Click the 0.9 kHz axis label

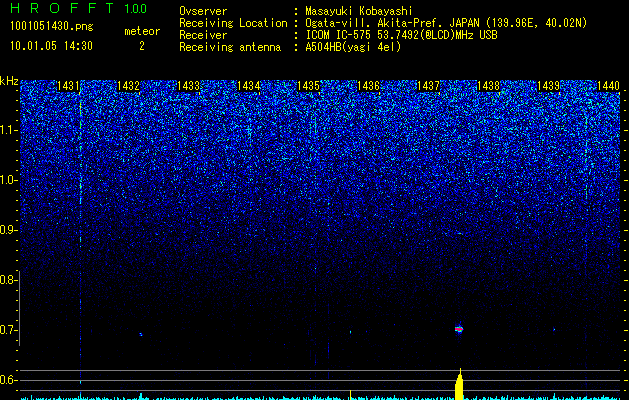[x=8, y=230]
